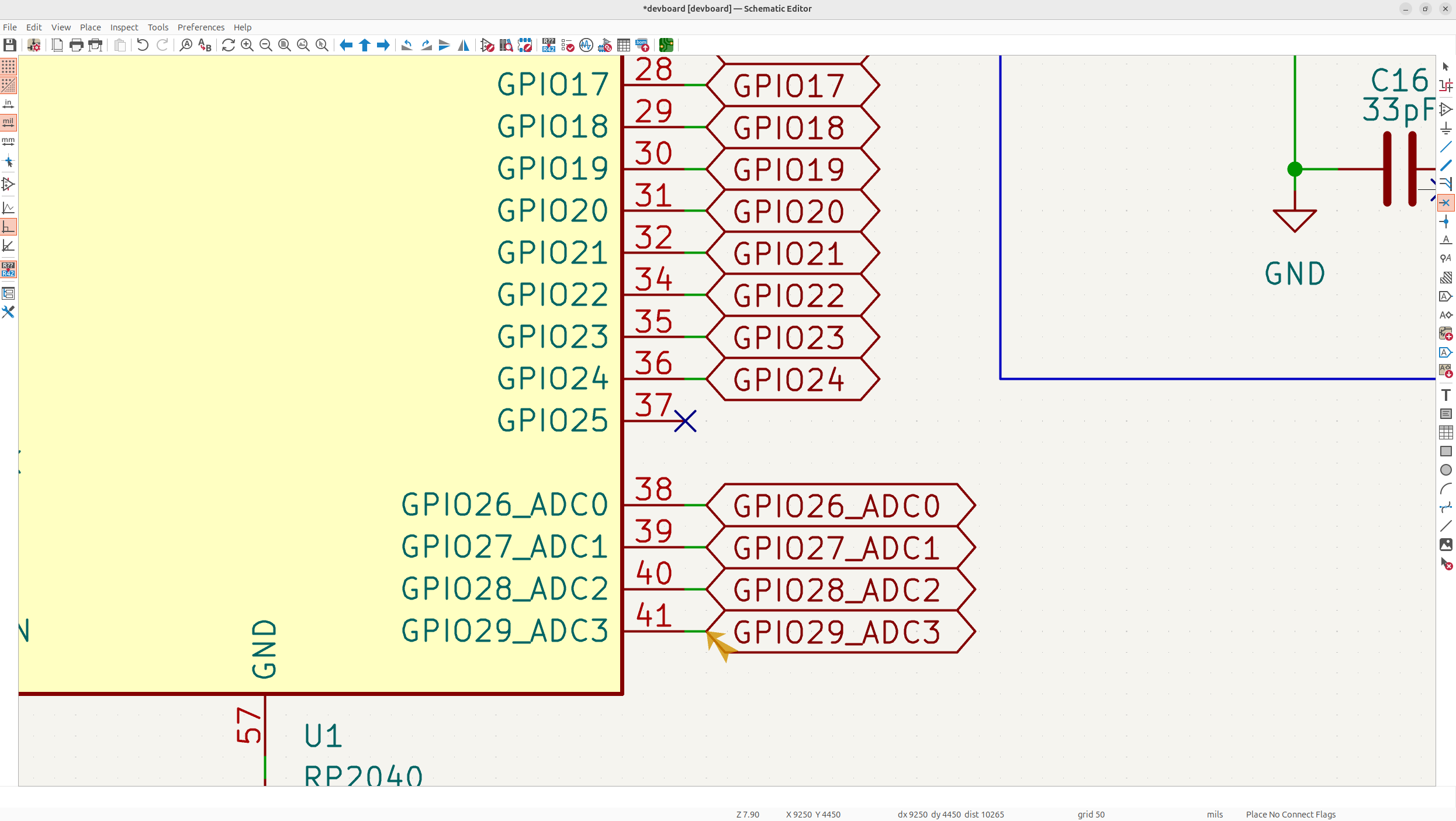
Task: Click the Zoom to fit icon
Action: pyautogui.click(x=285, y=45)
